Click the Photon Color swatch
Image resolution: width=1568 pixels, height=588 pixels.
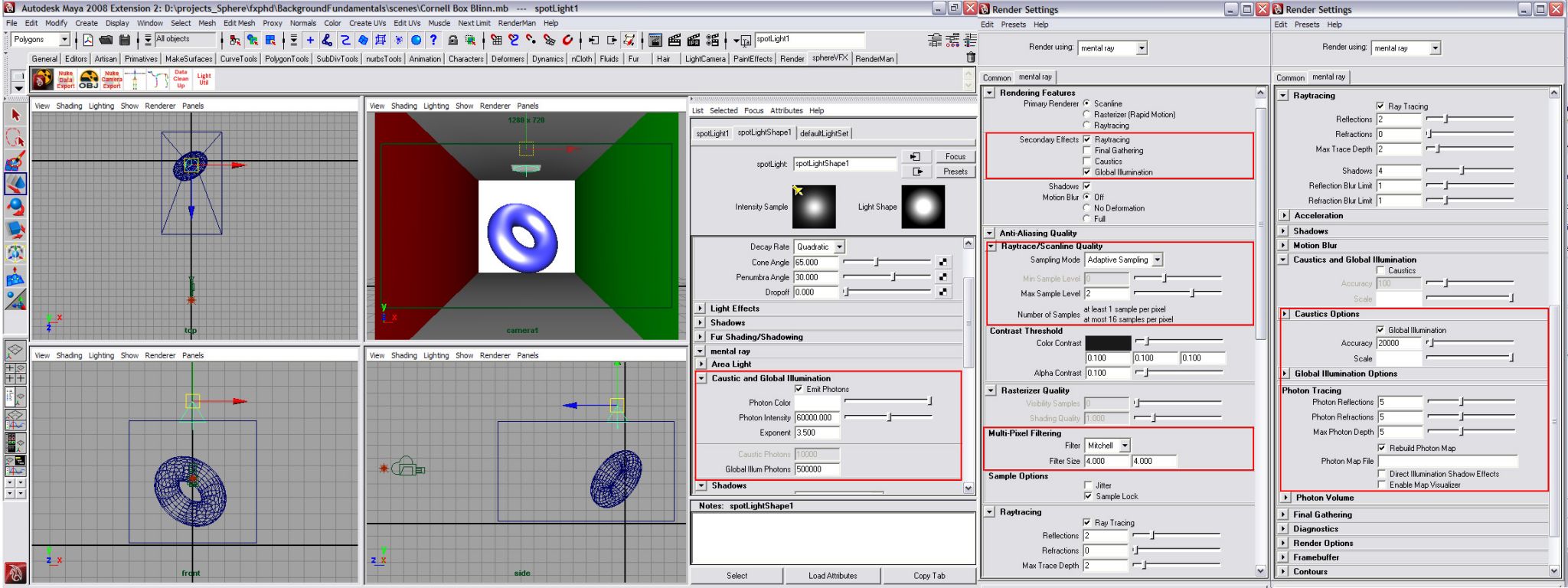tap(817, 403)
